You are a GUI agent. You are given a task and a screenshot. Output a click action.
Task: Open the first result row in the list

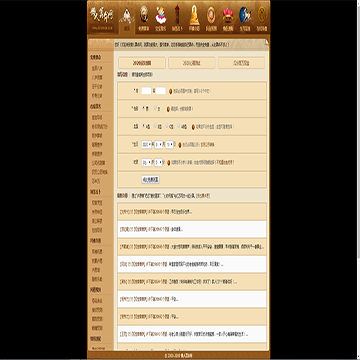[192, 212]
